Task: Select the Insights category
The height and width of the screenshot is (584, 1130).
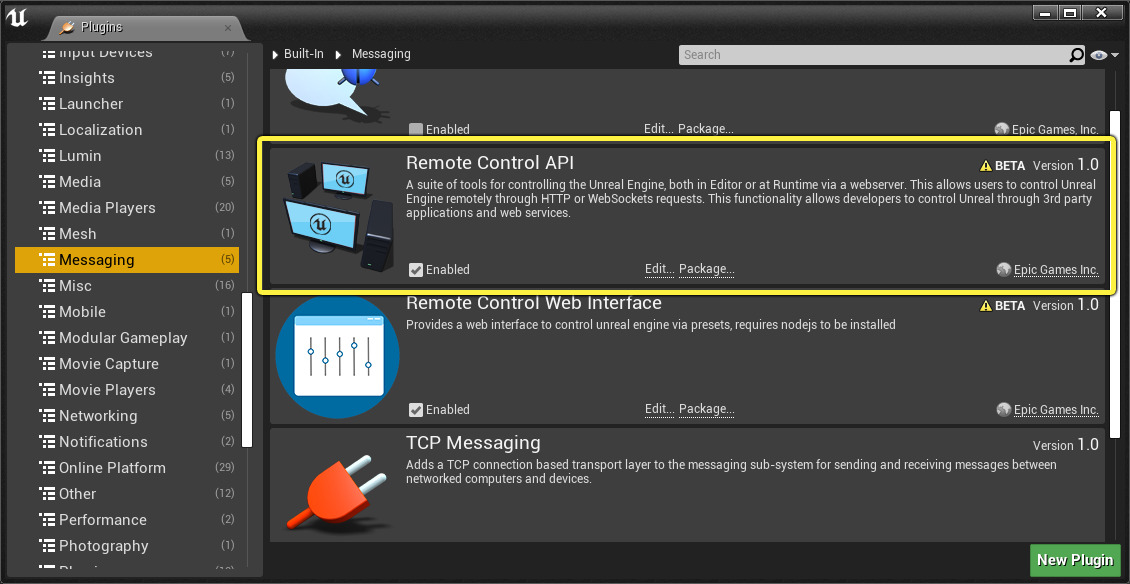Action: [127, 78]
